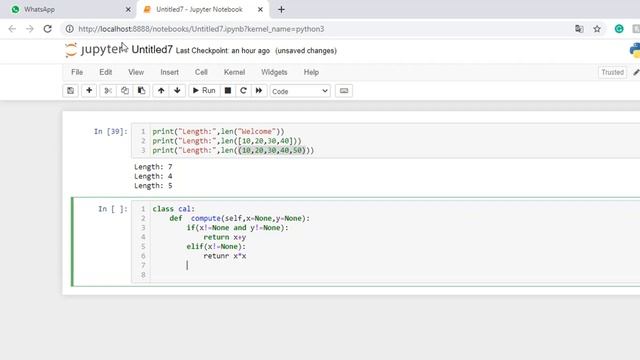Viewport: 640px width, 360px height.
Task: Close the Jupyter Notebook tab
Action: tap(260, 9)
